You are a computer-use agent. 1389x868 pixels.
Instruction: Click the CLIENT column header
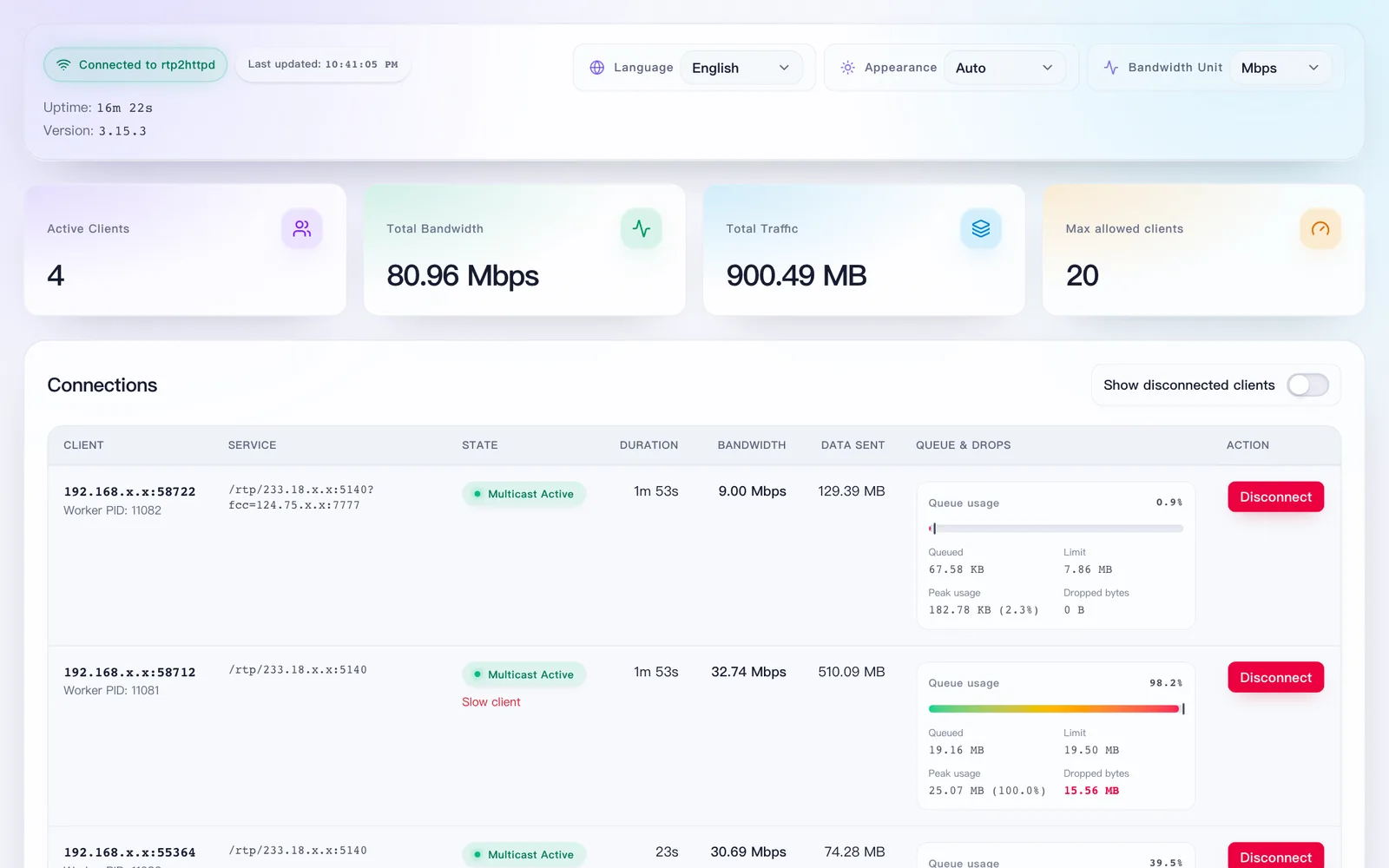(x=83, y=445)
